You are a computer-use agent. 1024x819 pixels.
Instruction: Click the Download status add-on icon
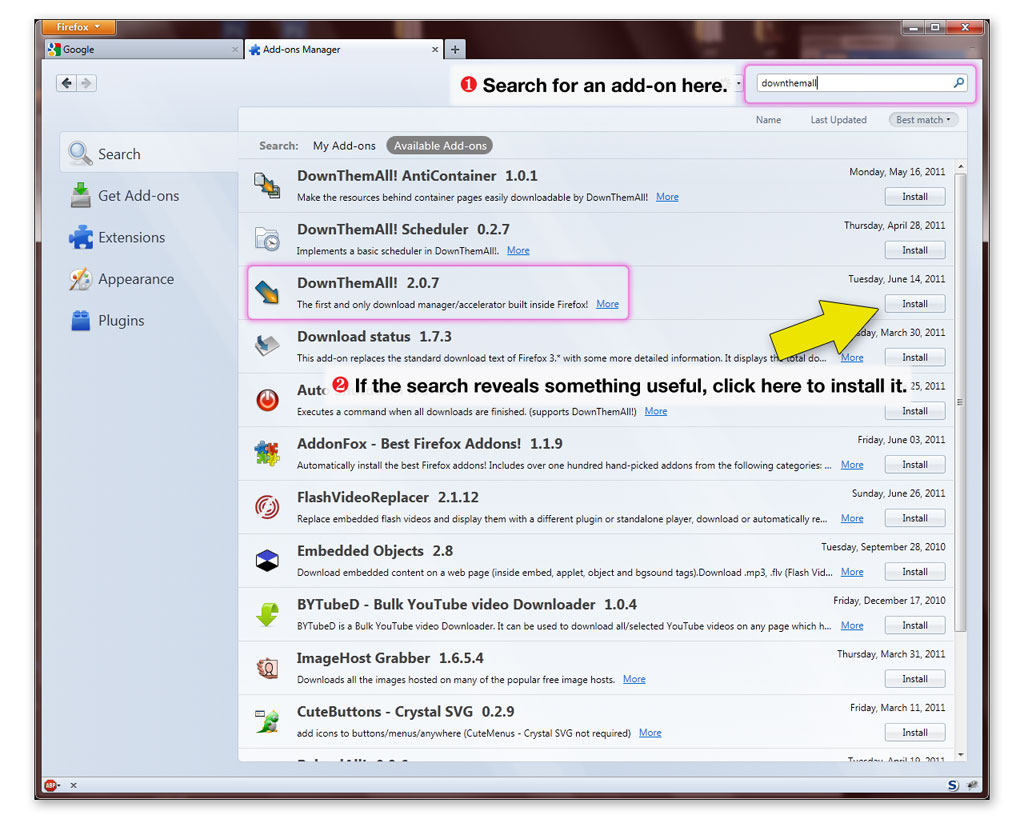coord(267,345)
